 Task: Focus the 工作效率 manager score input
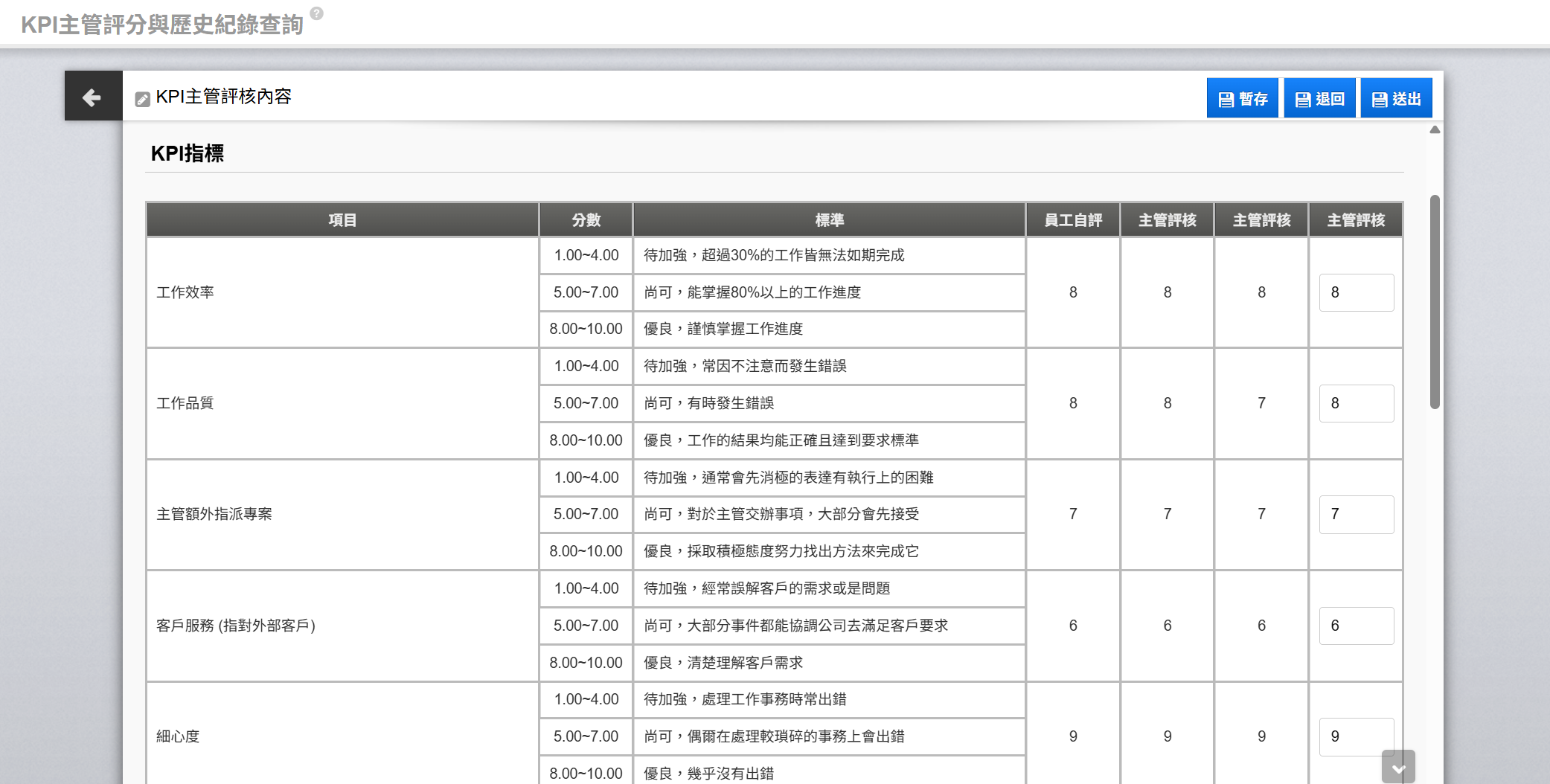click(x=1356, y=292)
